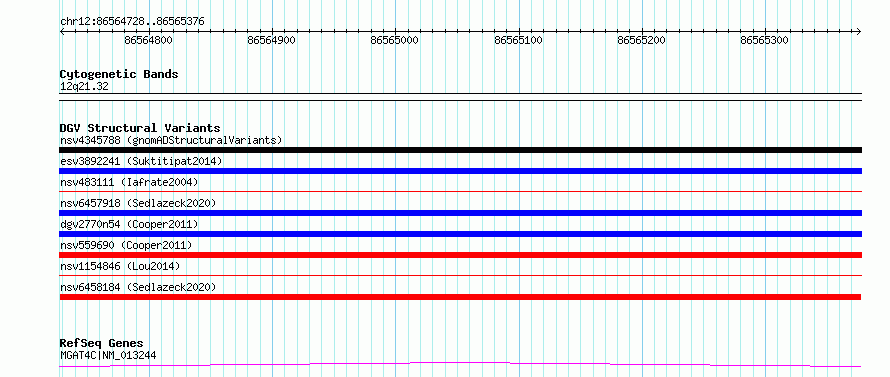The width and height of the screenshot is (890, 377).
Task: Open the nsv1154846 Lou2014 label
Action: click(120, 266)
